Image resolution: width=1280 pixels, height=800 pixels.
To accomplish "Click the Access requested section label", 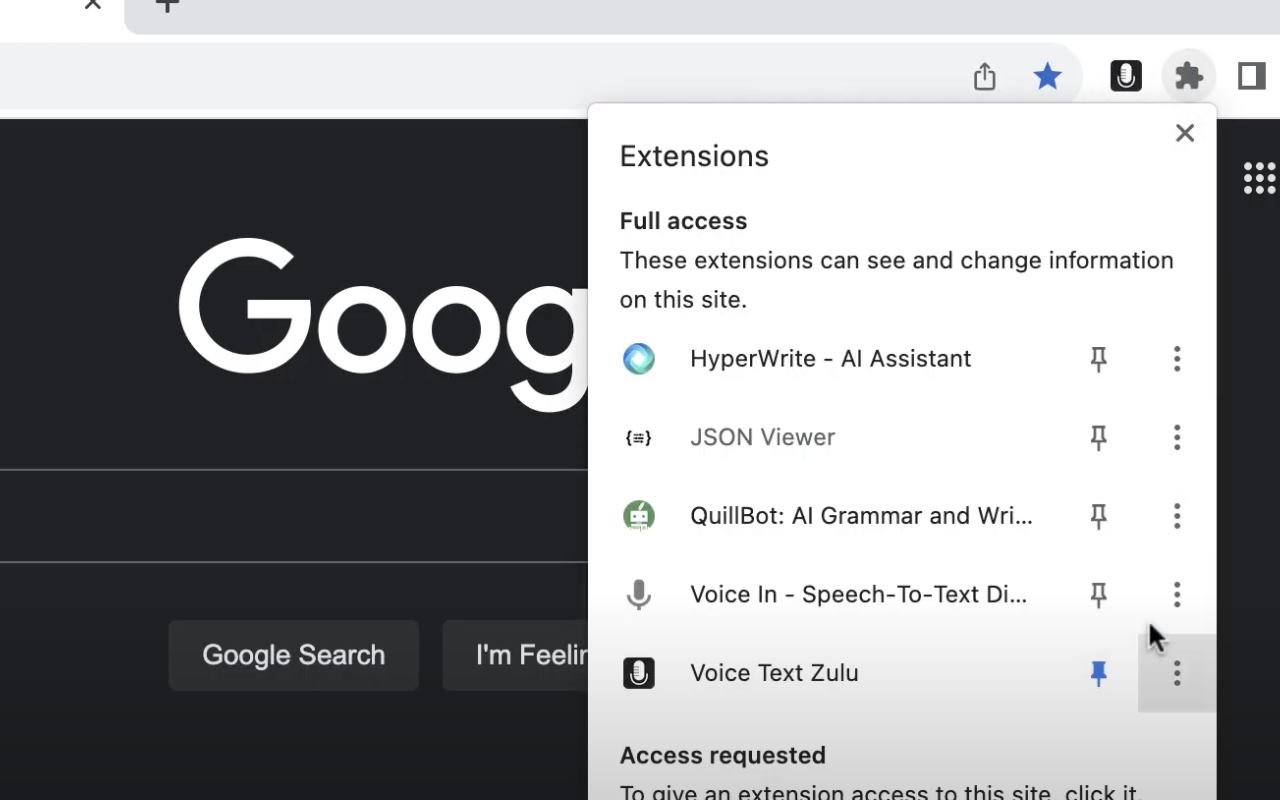I will click(722, 755).
